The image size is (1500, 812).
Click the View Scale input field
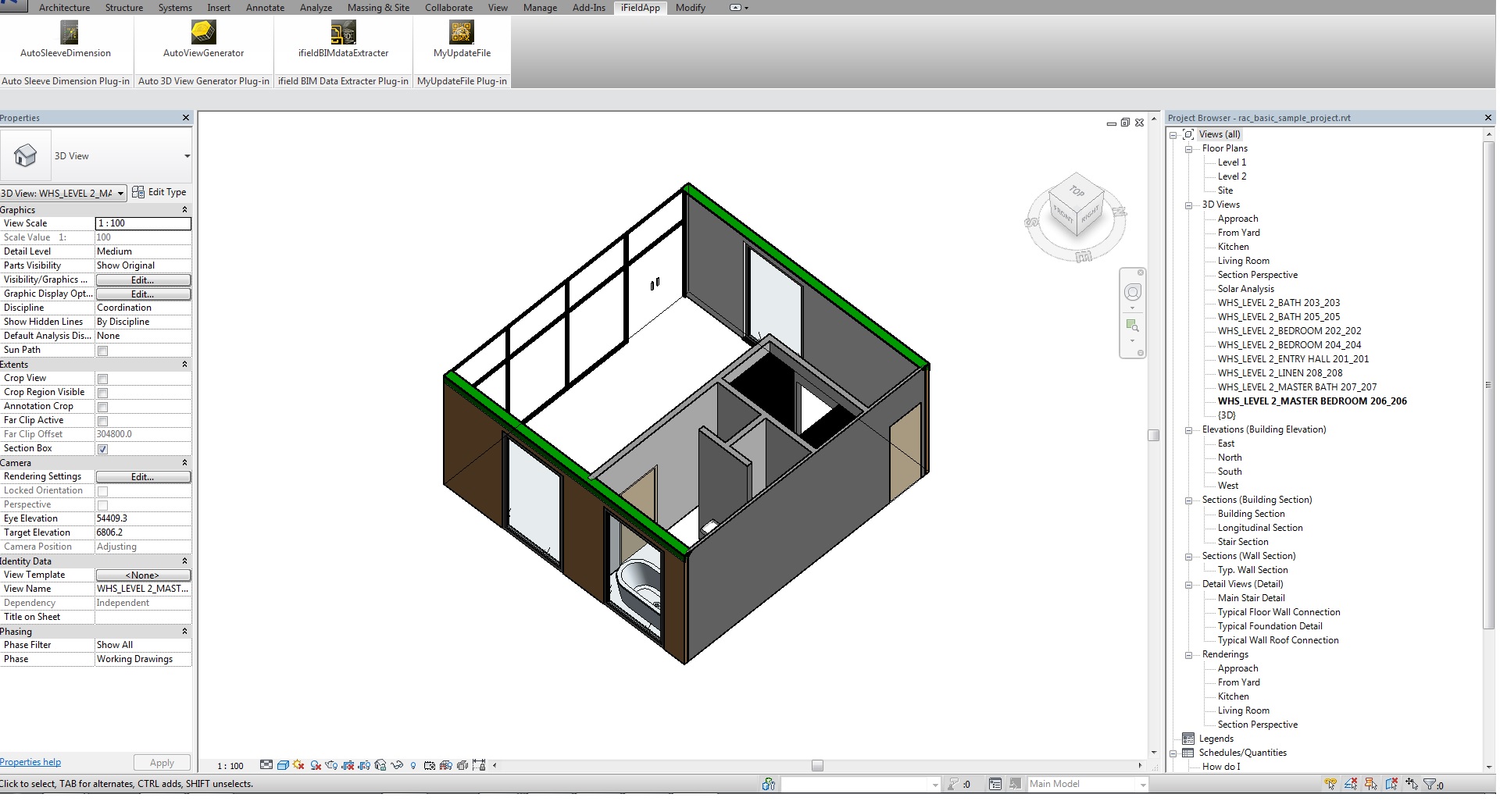point(143,223)
